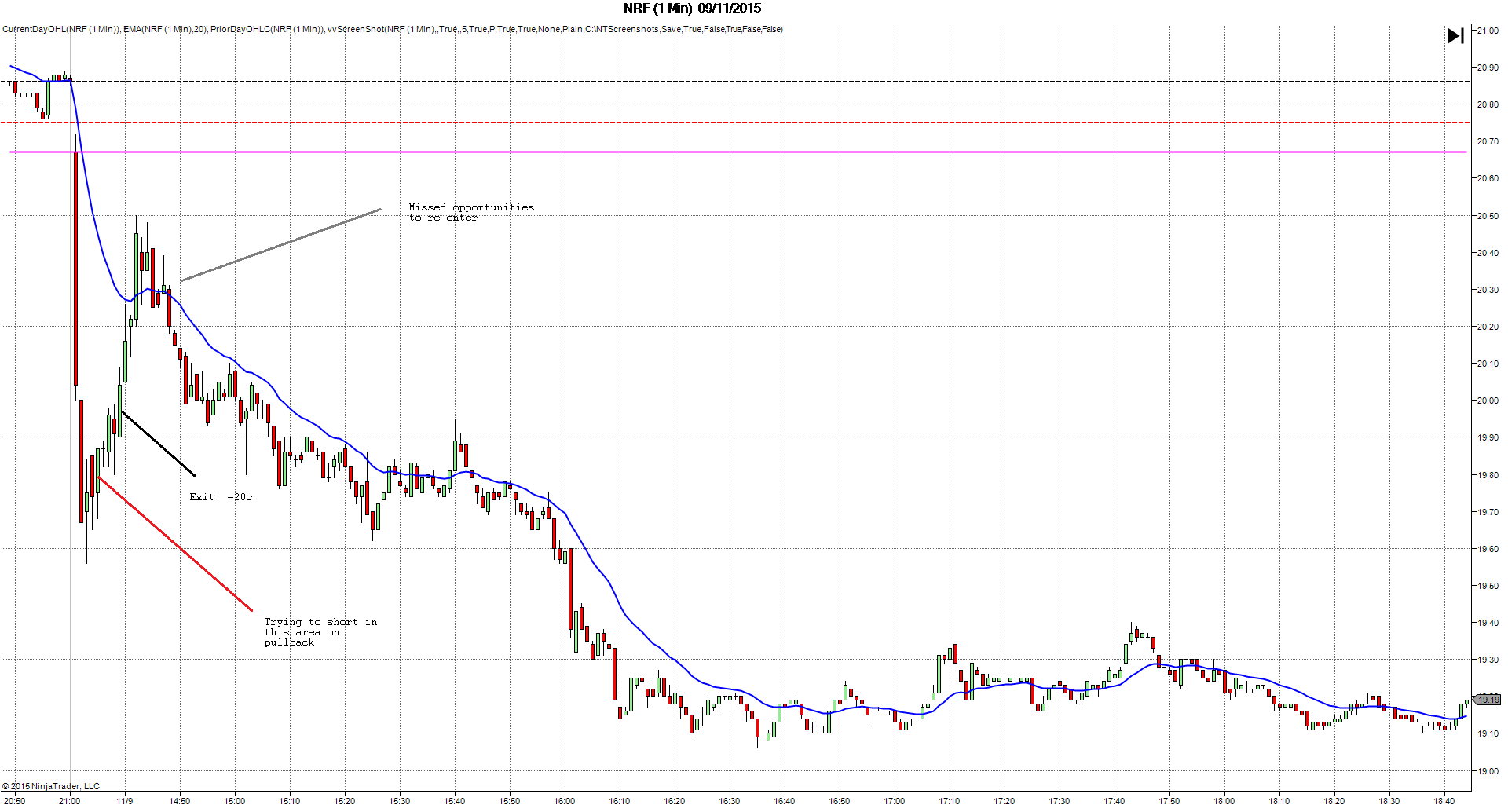Select the black diagonal annotation line
The height and width of the screenshot is (812, 1508).
click(x=158, y=444)
